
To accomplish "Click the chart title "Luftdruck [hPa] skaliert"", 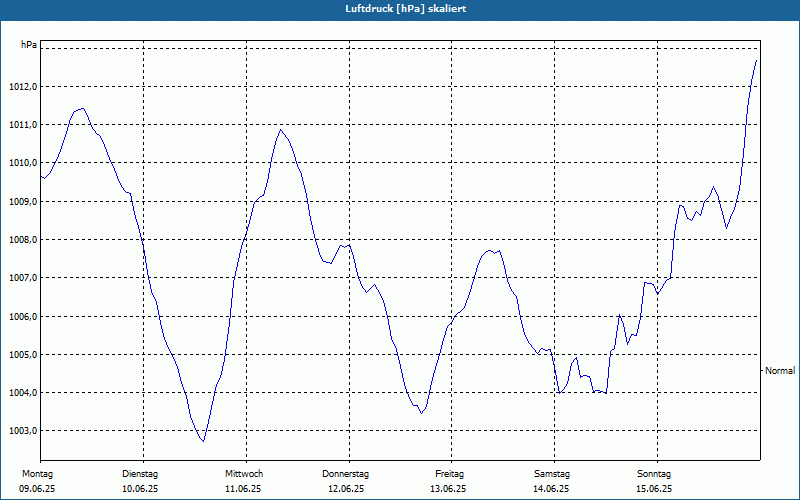I will point(406,9).
